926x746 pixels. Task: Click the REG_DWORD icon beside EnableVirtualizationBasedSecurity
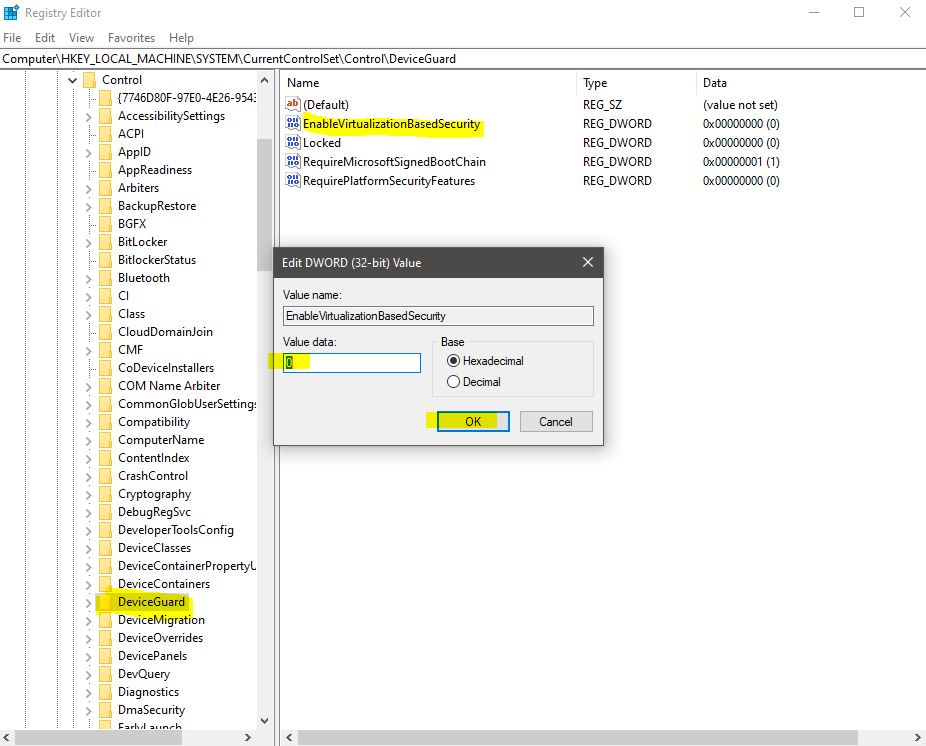(294, 123)
